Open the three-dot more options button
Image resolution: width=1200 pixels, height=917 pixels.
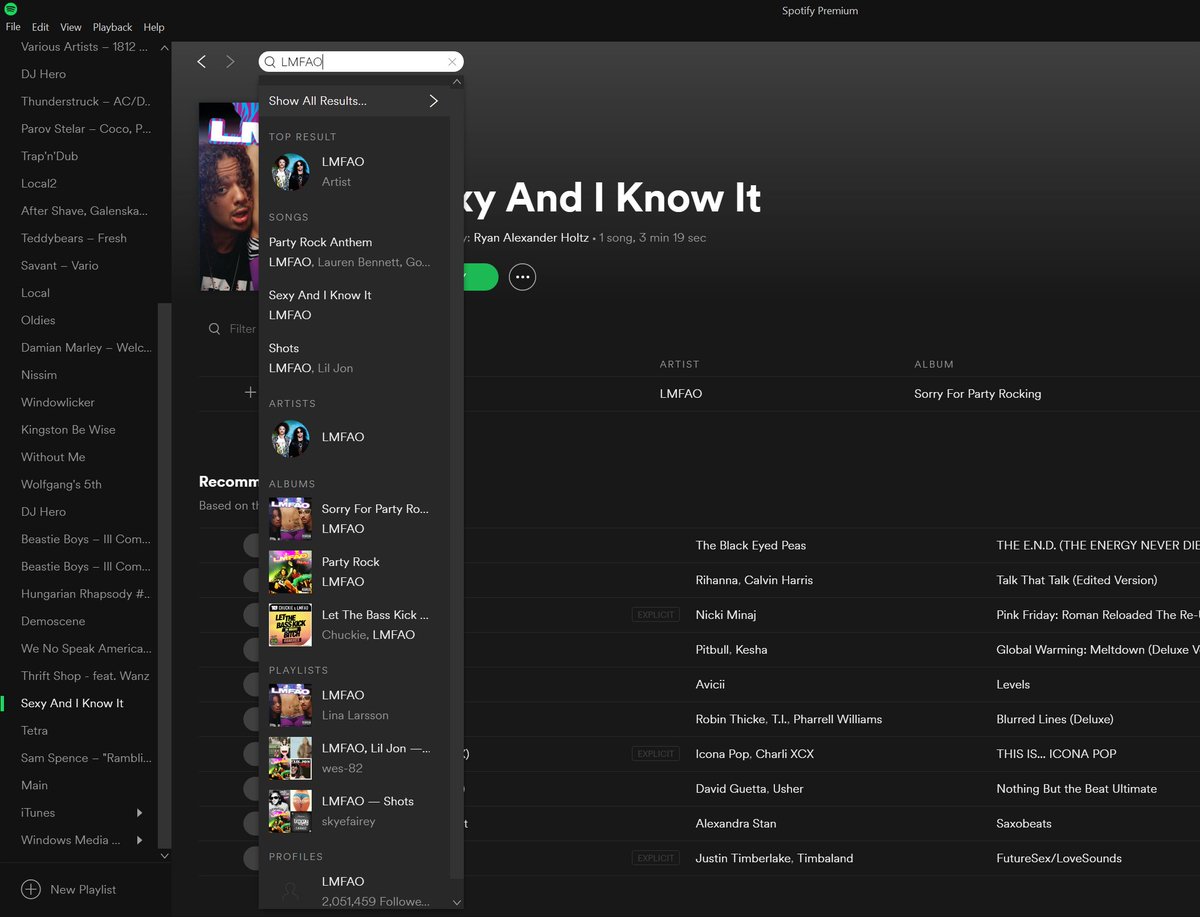tap(522, 277)
